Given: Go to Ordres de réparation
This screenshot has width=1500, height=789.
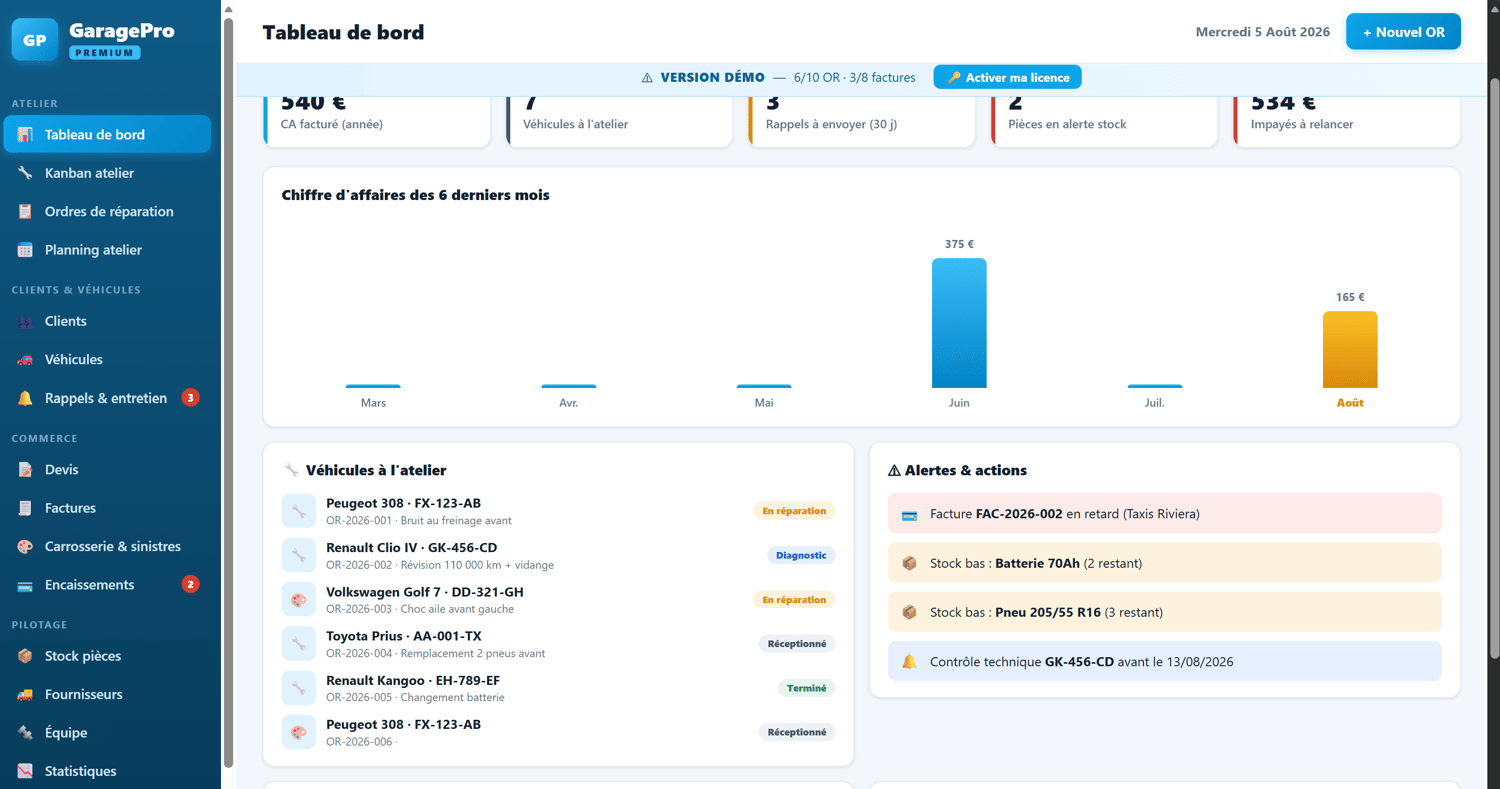Looking at the screenshot, I should click(108, 212).
